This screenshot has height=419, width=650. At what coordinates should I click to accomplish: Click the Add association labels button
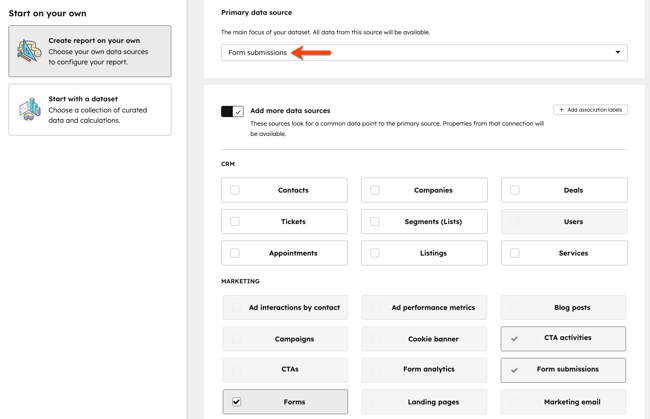pyautogui.click(x=590, y=110)
